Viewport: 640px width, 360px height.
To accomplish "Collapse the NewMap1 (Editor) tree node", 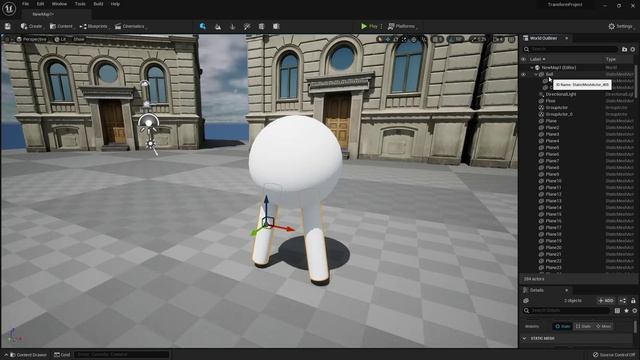I will tap(532, 68).
